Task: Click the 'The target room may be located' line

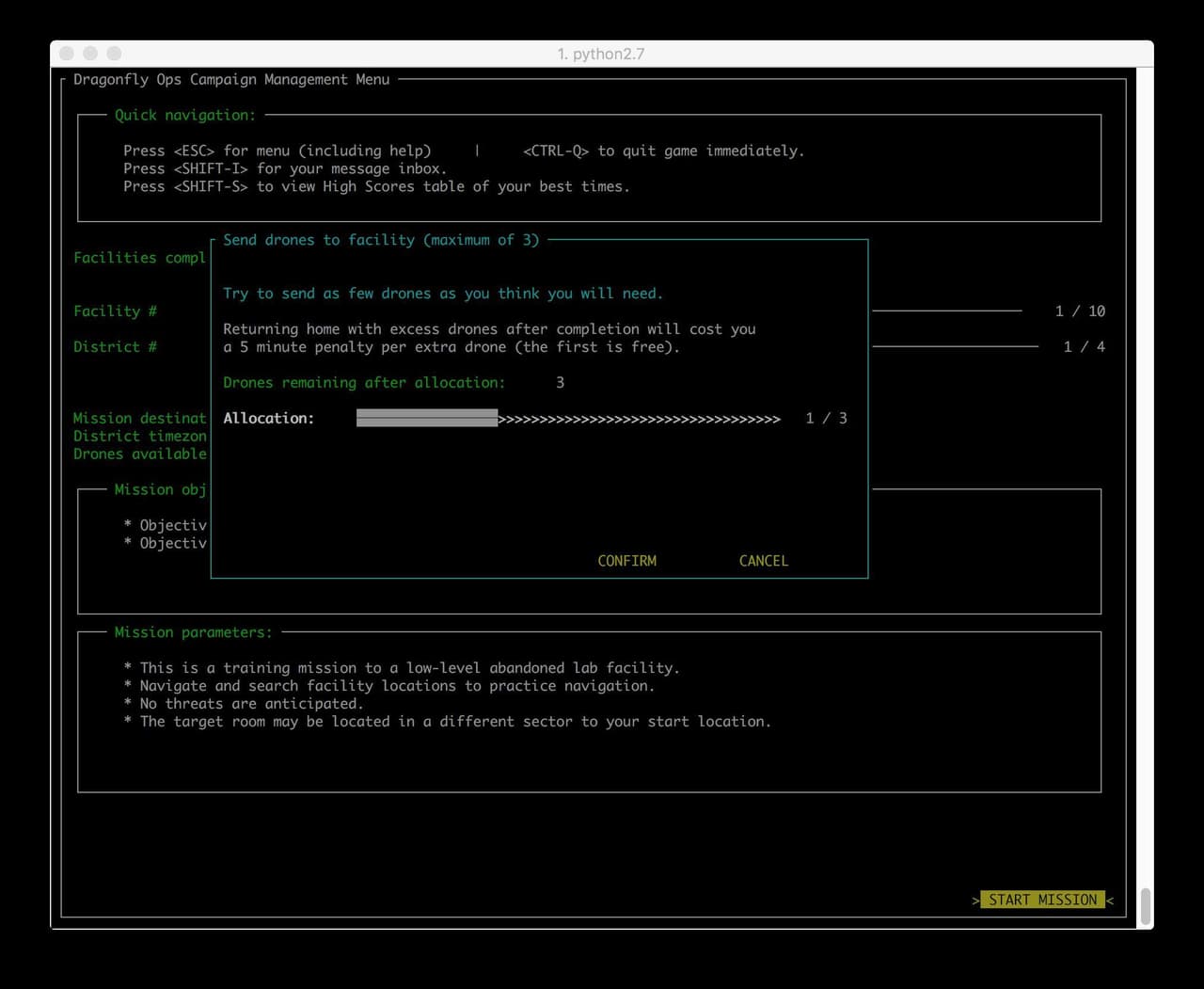Action: 447,722
